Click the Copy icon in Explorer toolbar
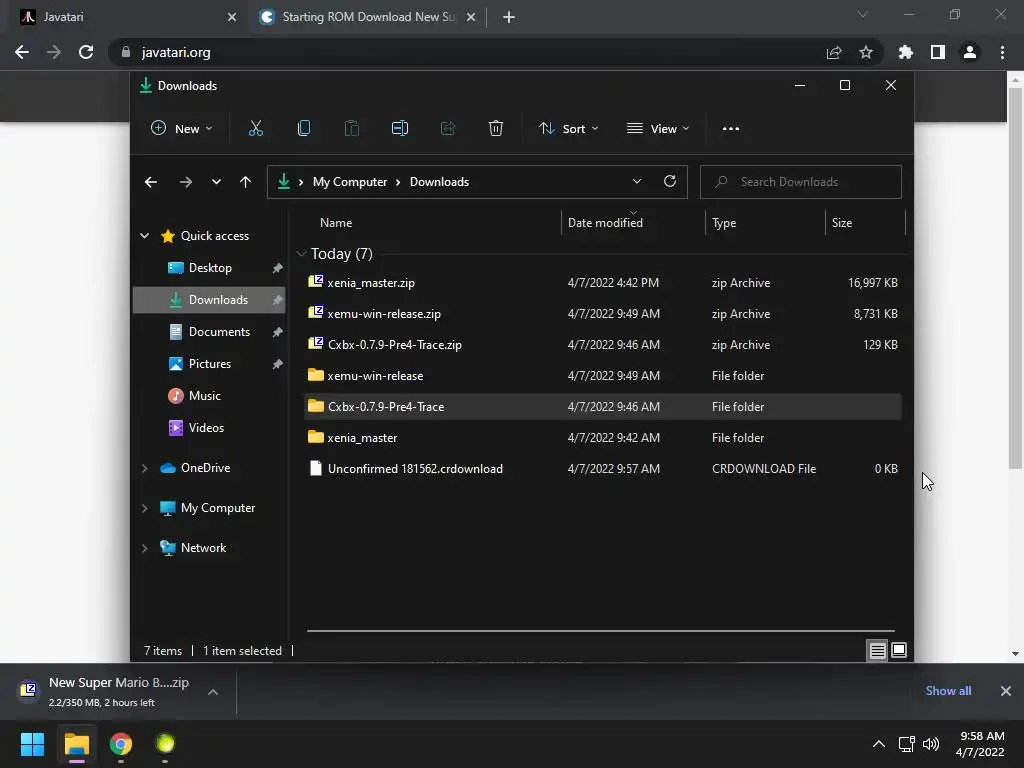Screen dimensions: 1024x768 pyautogui.click(x=304, y=129)
